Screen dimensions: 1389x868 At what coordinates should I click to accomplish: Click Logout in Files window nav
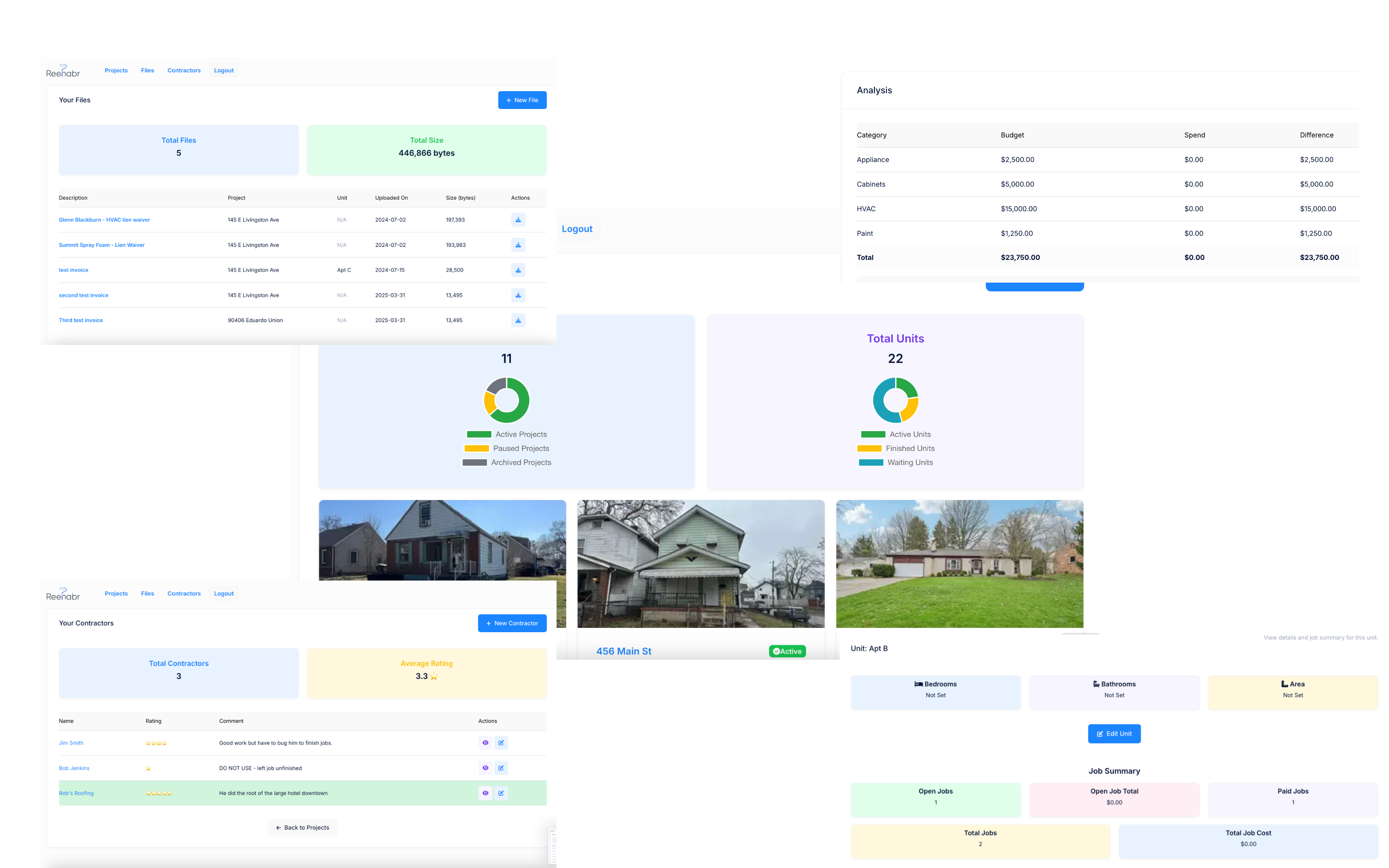(224, 70)
